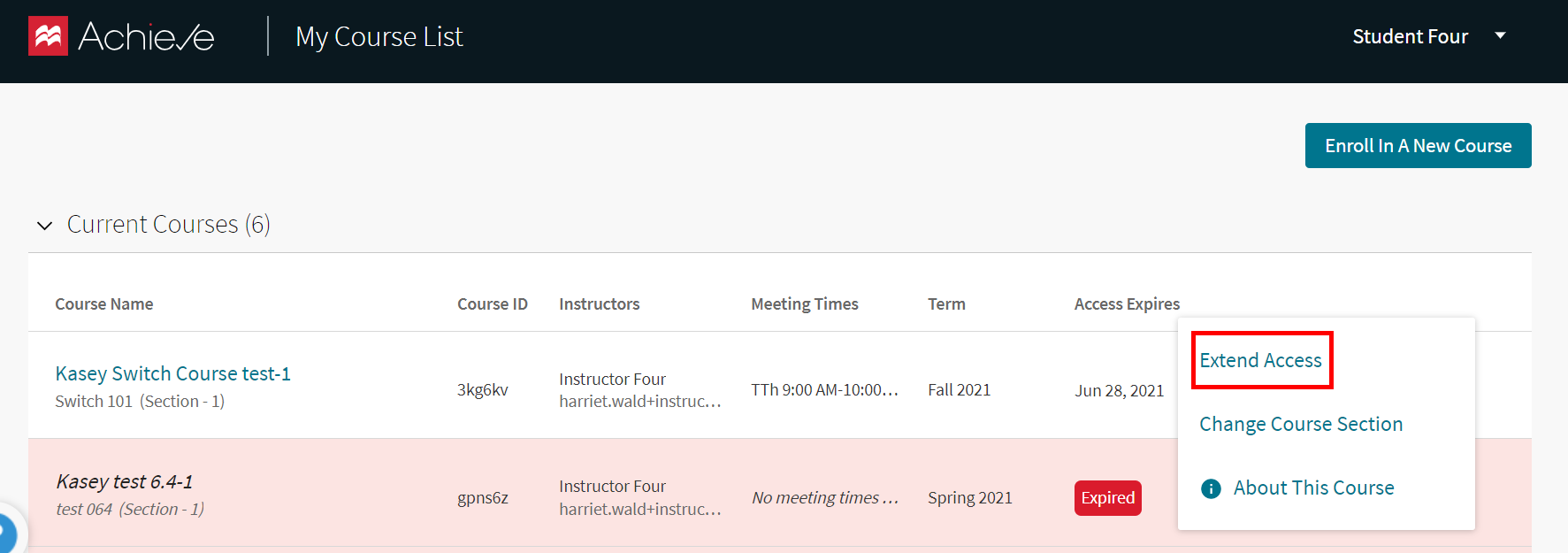Open Kasey Switch Course test-1 link
1568x553 pixels.
pos(172,373)
